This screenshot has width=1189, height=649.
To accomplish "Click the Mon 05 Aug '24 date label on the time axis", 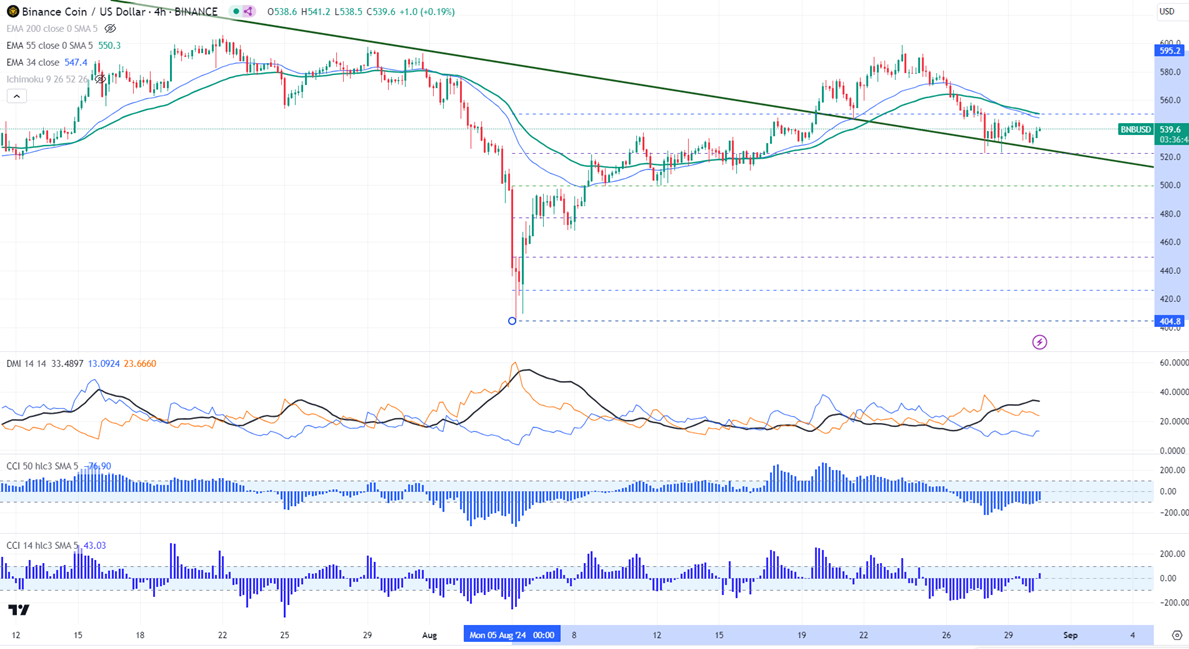I will 512,635.
